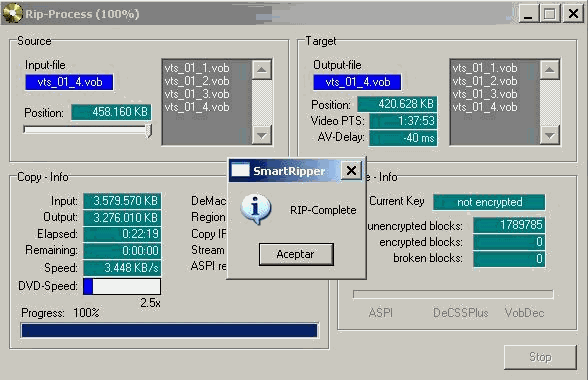Screen dimensions: 588x380
Task: Minimize the Rip-Process window
Action: click(528, 14)
